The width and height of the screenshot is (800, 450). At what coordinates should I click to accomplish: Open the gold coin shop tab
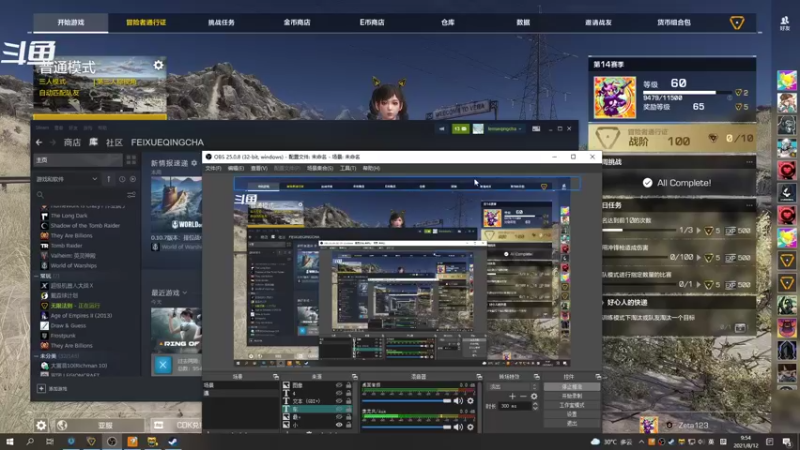click(x=297, y=22)
